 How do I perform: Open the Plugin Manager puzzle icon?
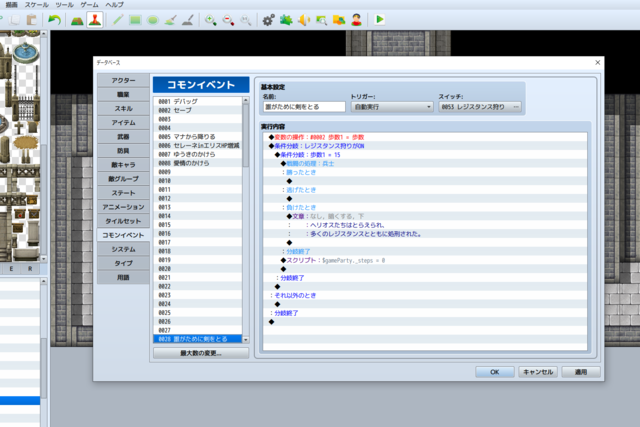286,20
